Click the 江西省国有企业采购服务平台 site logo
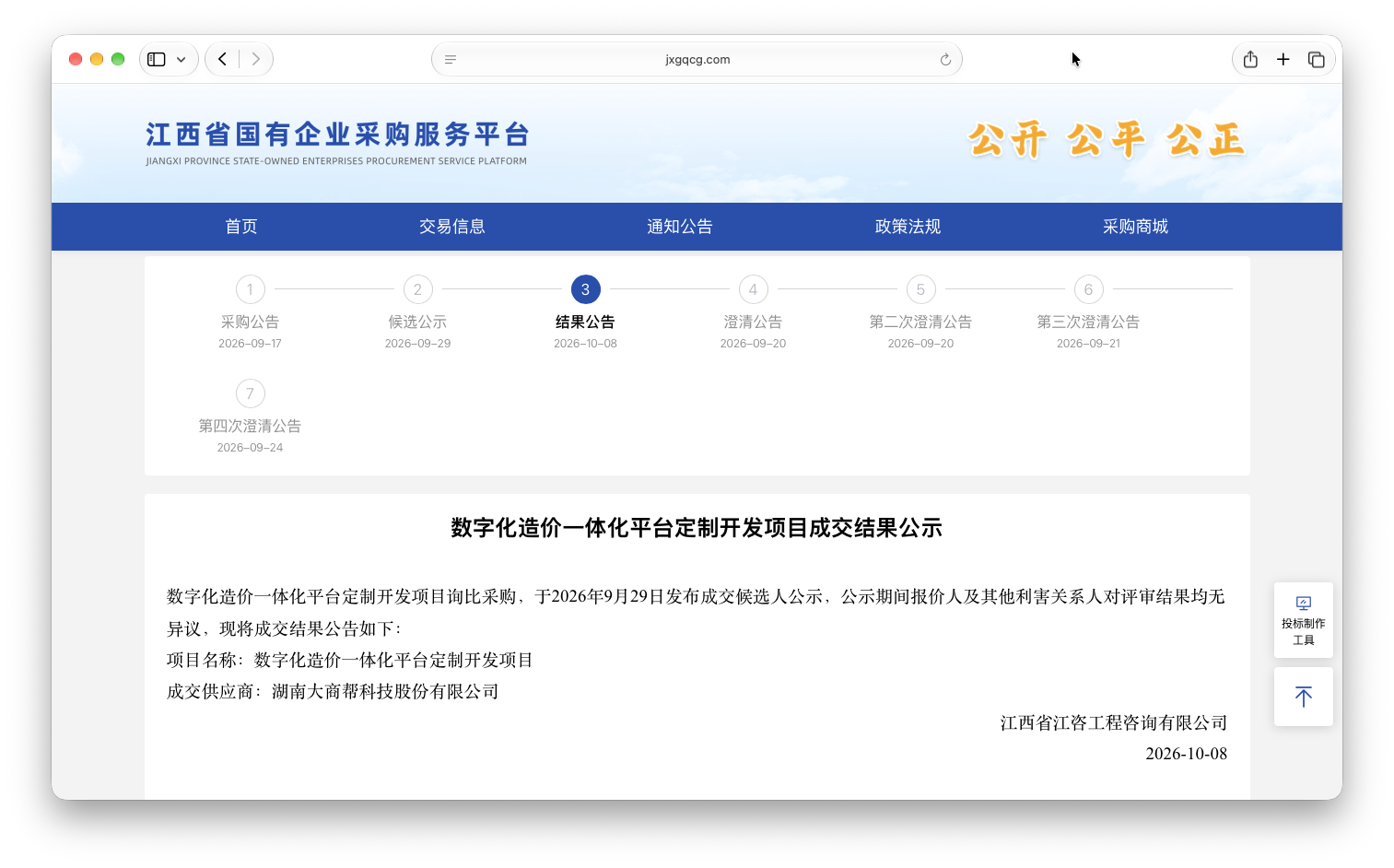Screen dimensions: 1394x868 337,142
